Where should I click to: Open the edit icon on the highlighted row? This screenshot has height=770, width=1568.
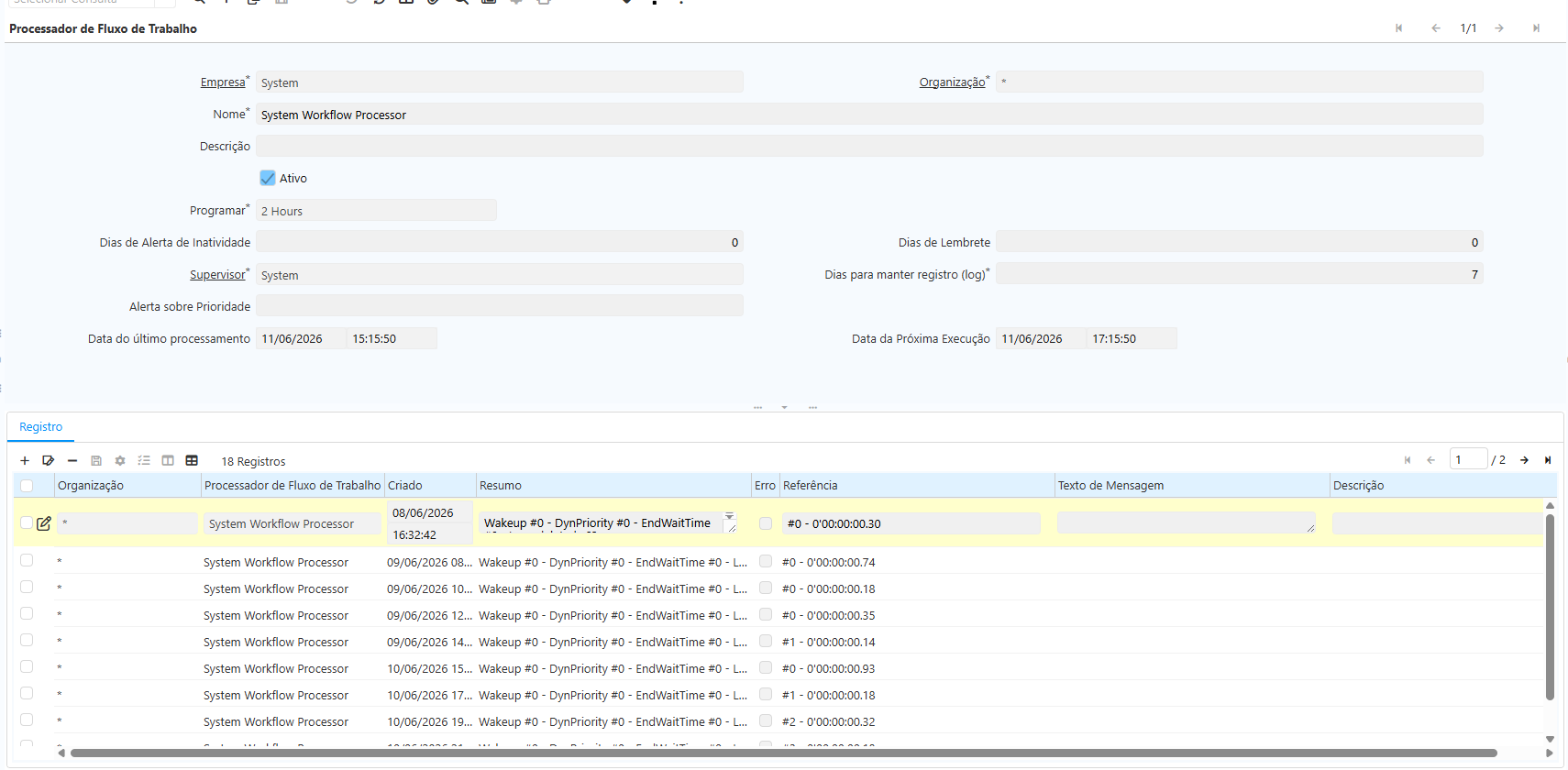tap(44, 523)
